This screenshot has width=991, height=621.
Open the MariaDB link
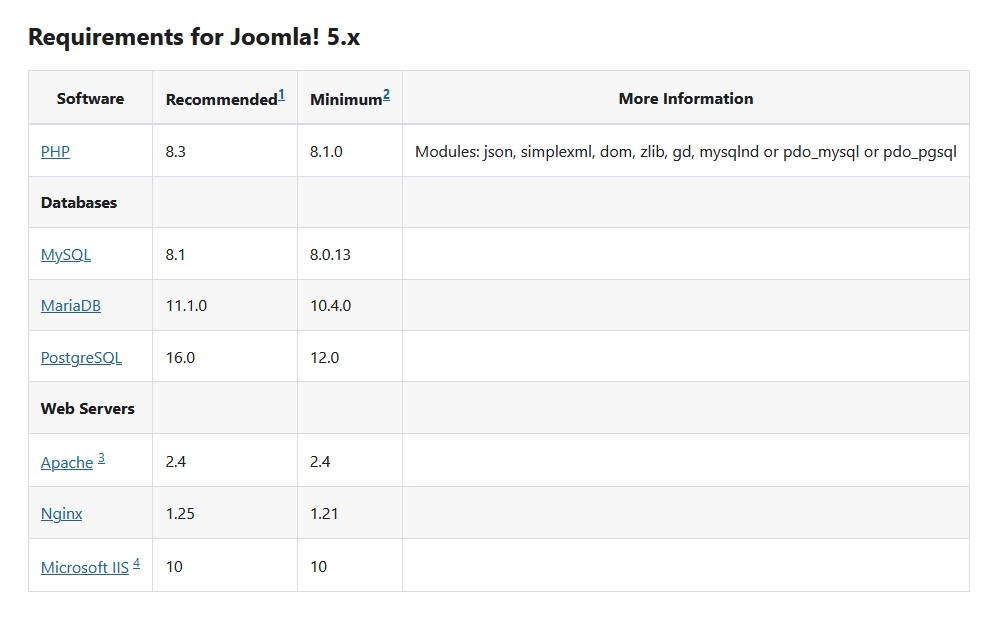coord(71,305)
